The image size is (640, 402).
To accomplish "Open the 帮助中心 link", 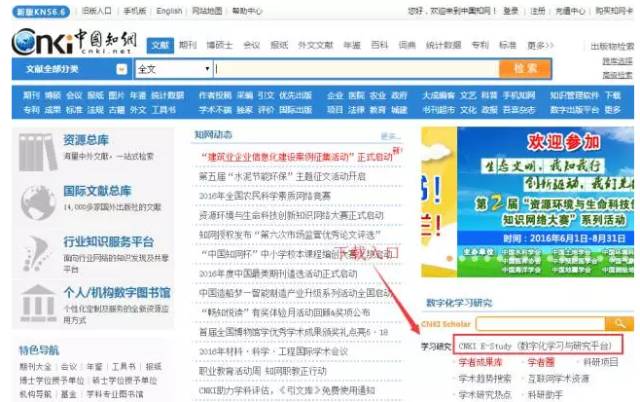I will click(247, 11).
